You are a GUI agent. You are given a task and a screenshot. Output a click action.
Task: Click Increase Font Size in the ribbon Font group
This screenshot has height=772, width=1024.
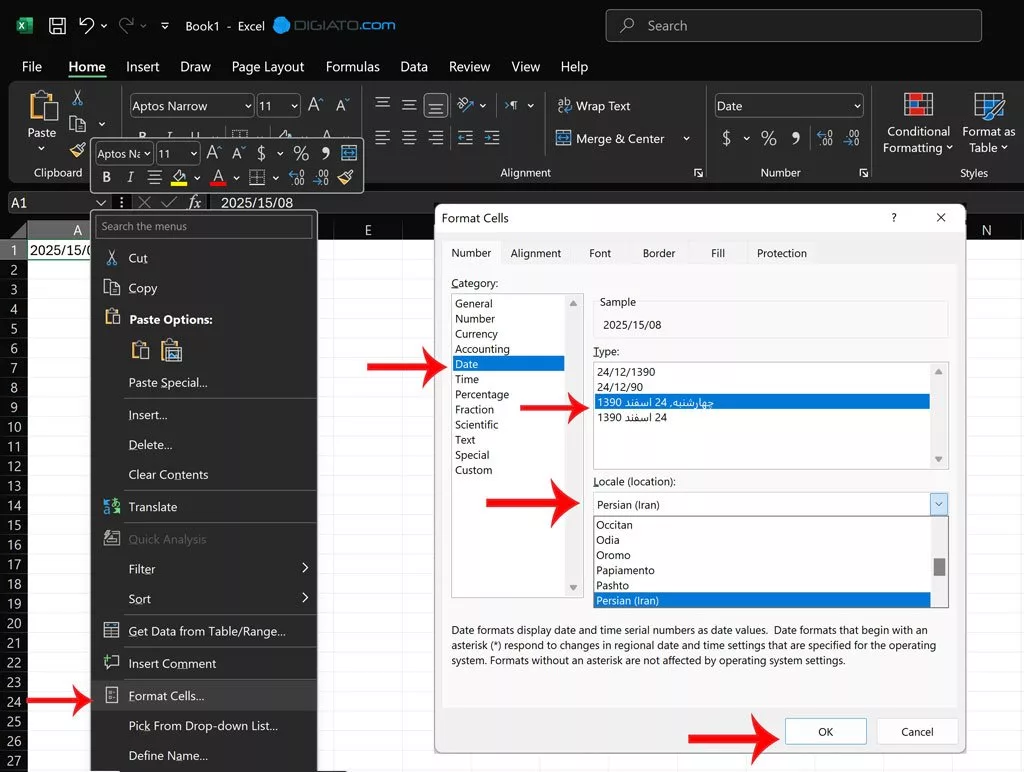(315, 105)
